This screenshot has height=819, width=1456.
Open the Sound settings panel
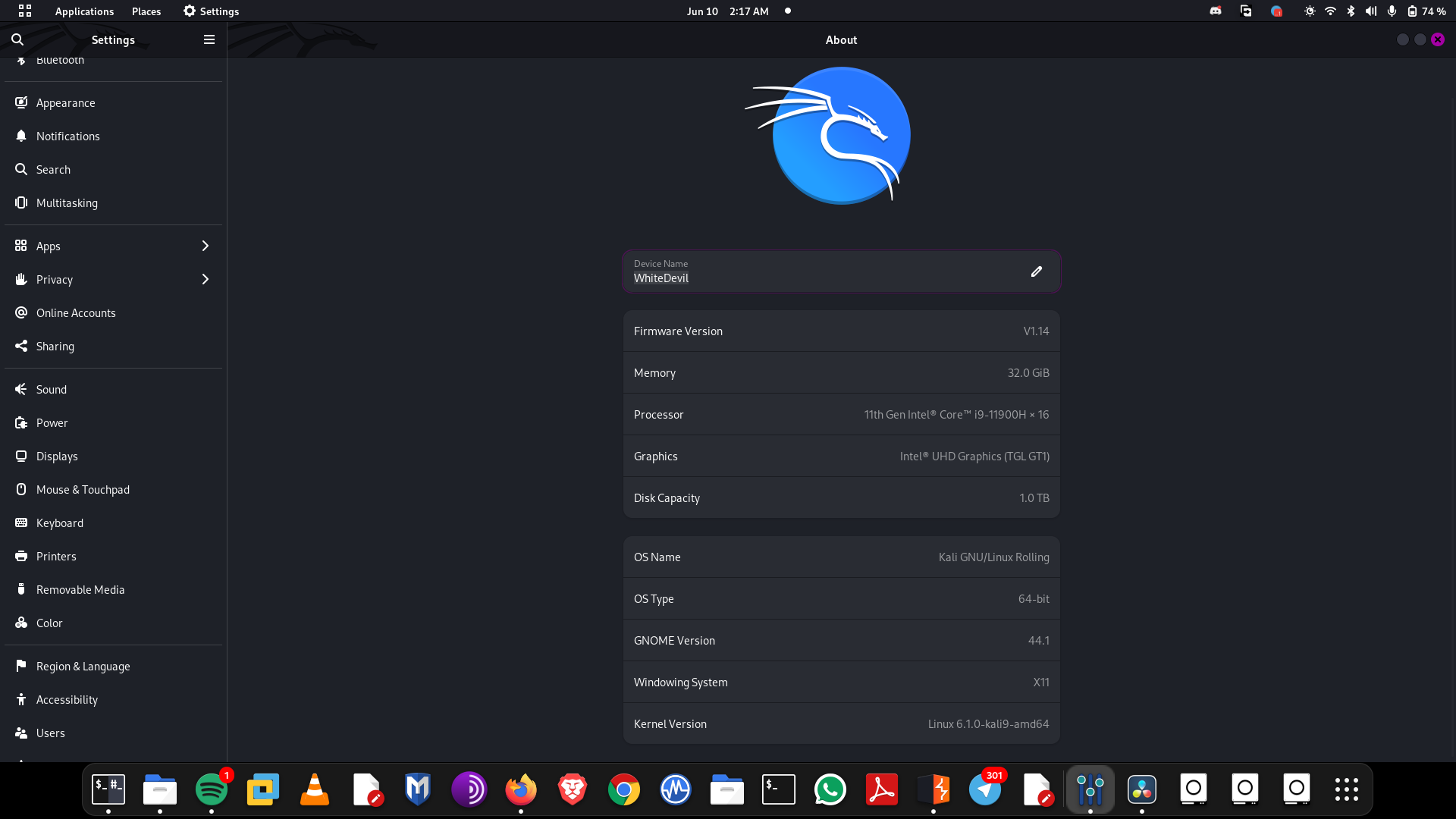[52, 389]
